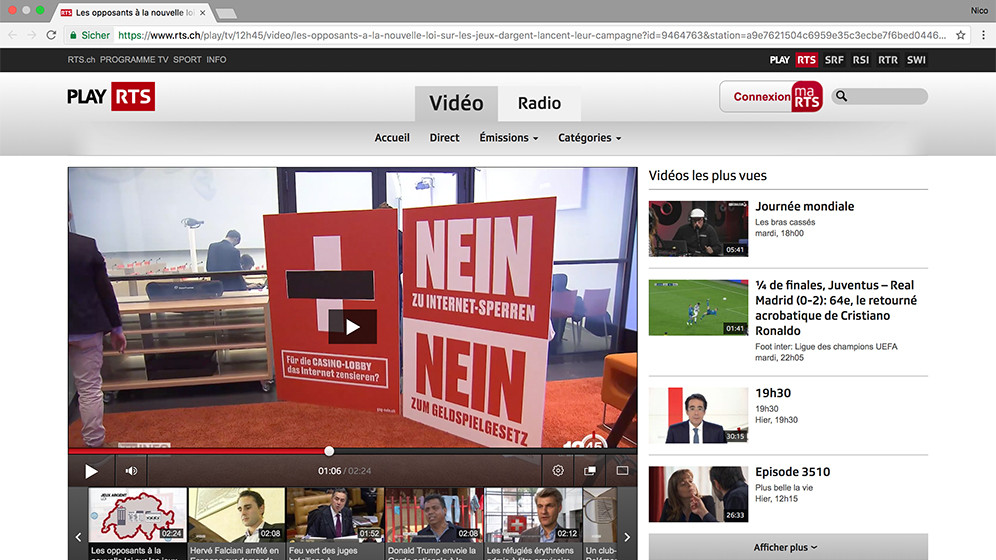Viewport: 996px width, 560px height.
Task: Open video settings gear icon
Action: [x=558, y=470]
